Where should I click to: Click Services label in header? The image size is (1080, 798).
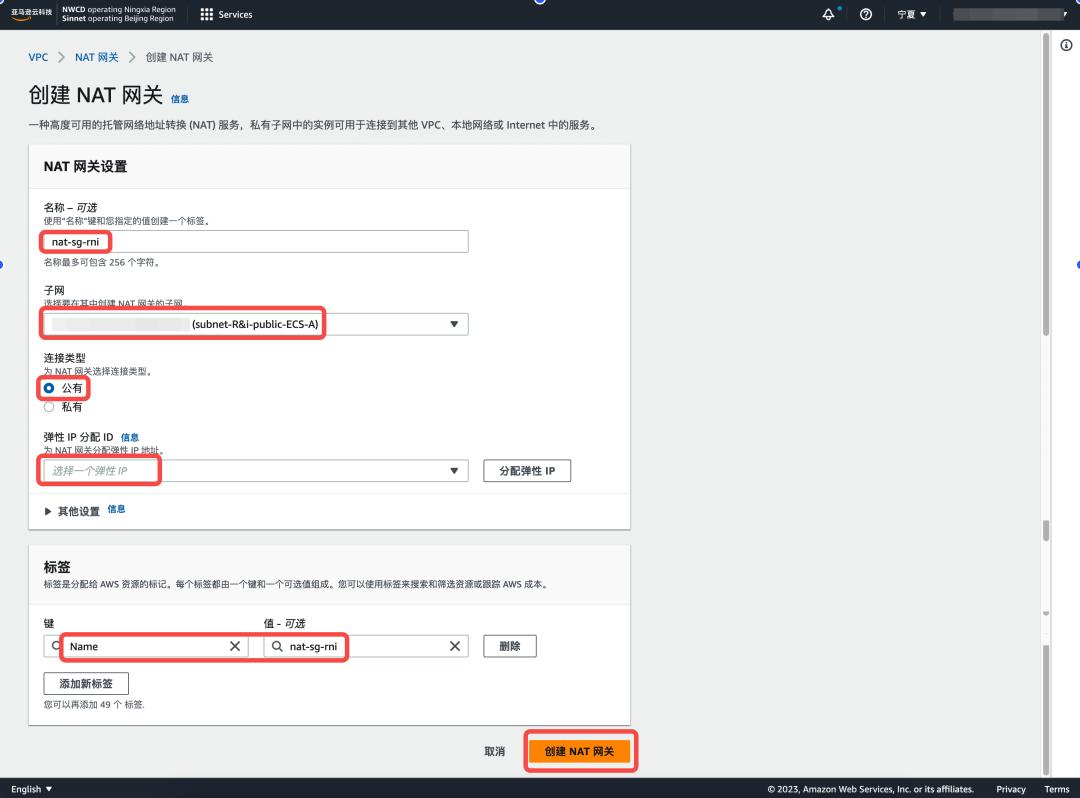tap(236, 14)
